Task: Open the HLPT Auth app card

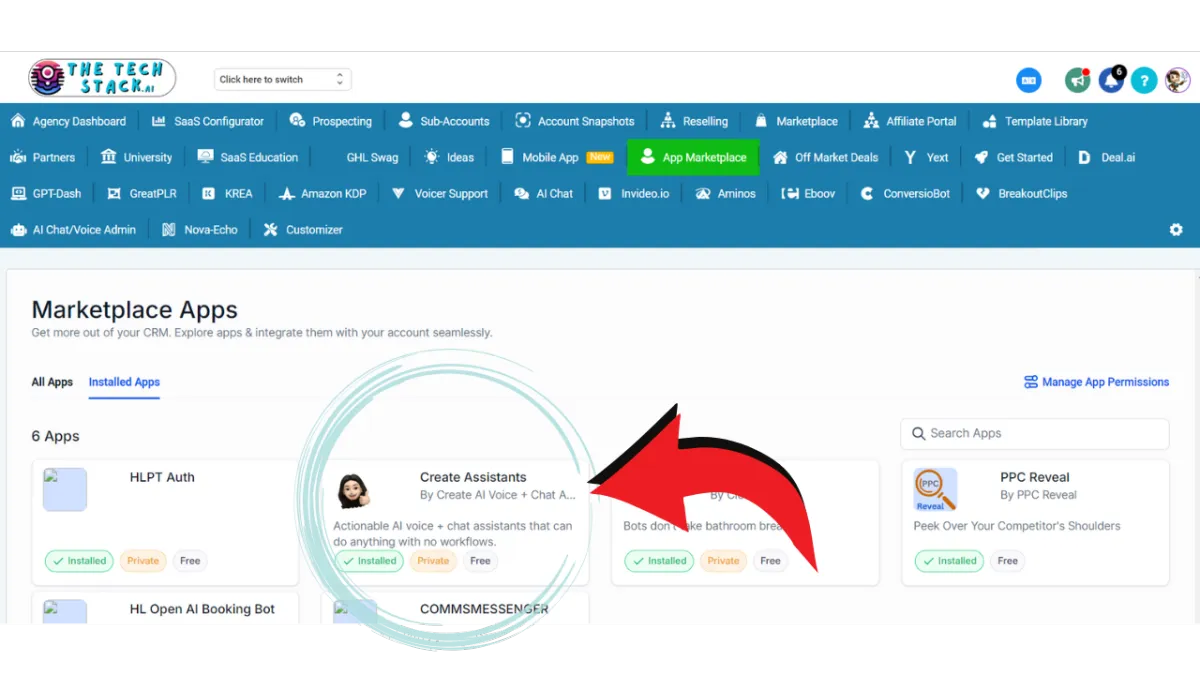Action: [x=165, y=522]
